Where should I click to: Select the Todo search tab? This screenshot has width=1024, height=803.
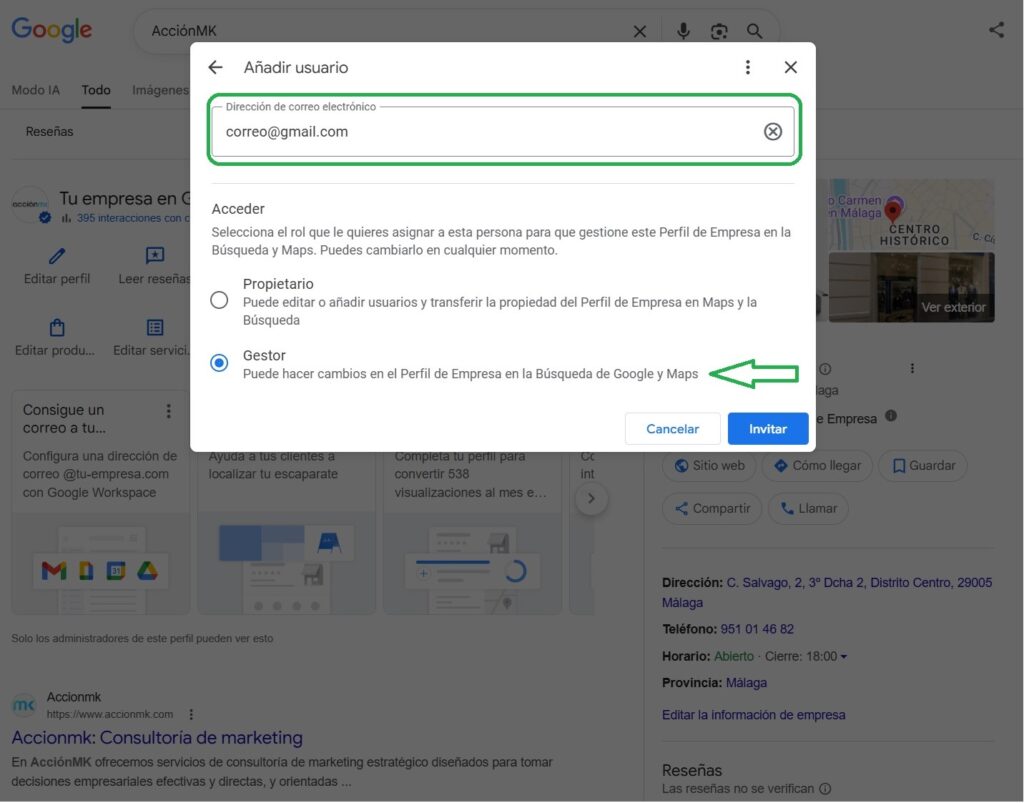tap(96, 90)
